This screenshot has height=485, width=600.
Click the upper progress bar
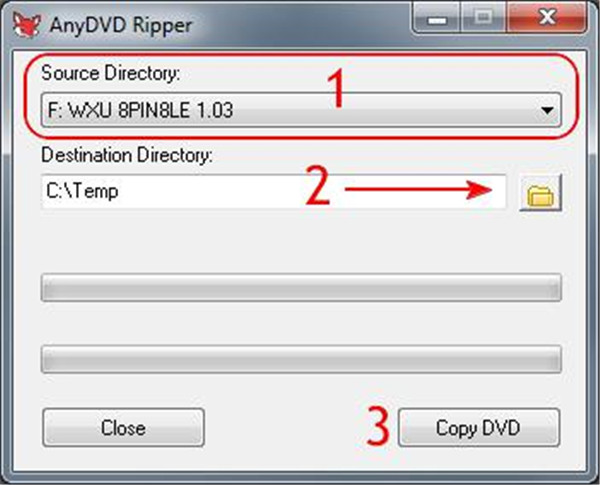pyautogui.click(x=301, y=287)
